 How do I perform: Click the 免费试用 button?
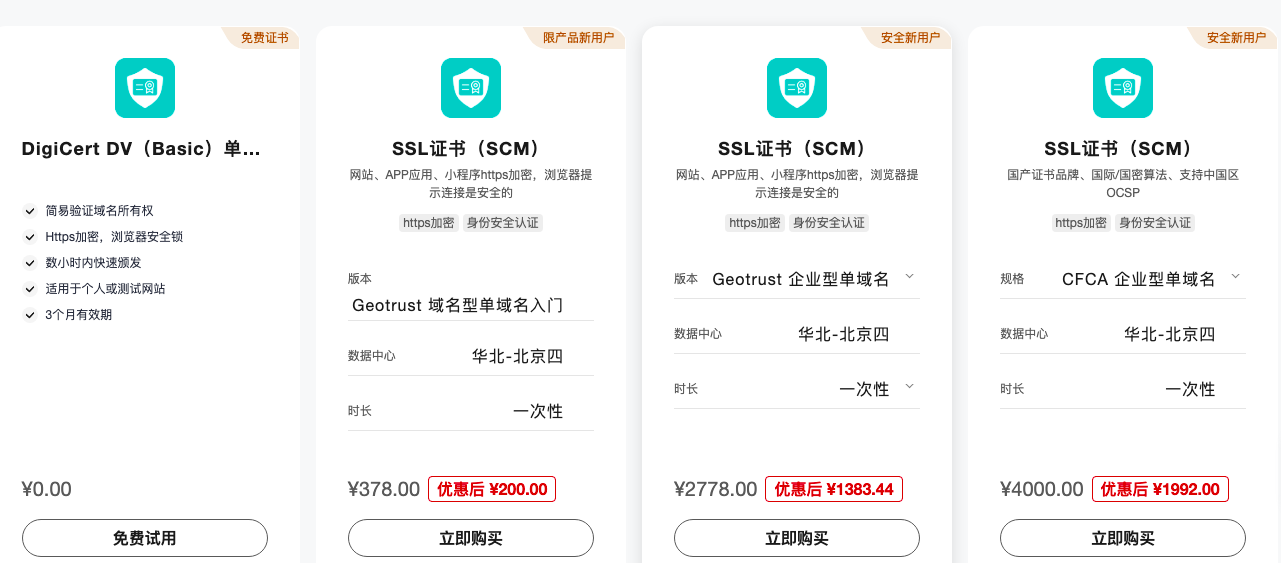coord(145,538)
